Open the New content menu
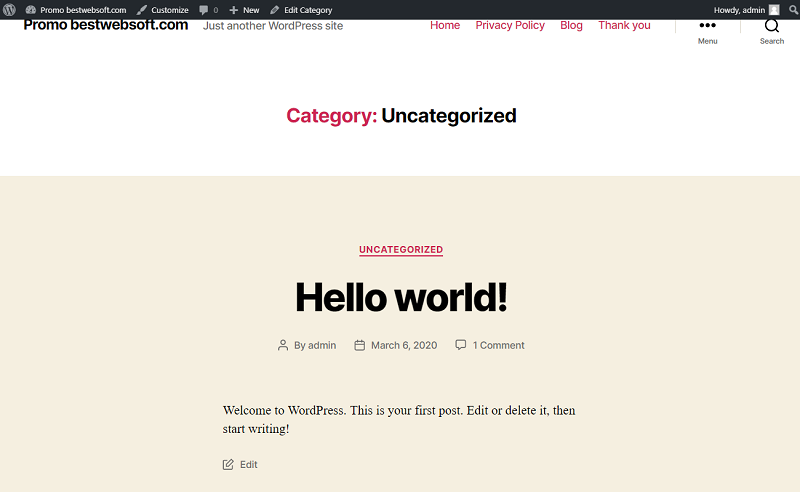This screenshot has height=492, width=800. [244, 10]
